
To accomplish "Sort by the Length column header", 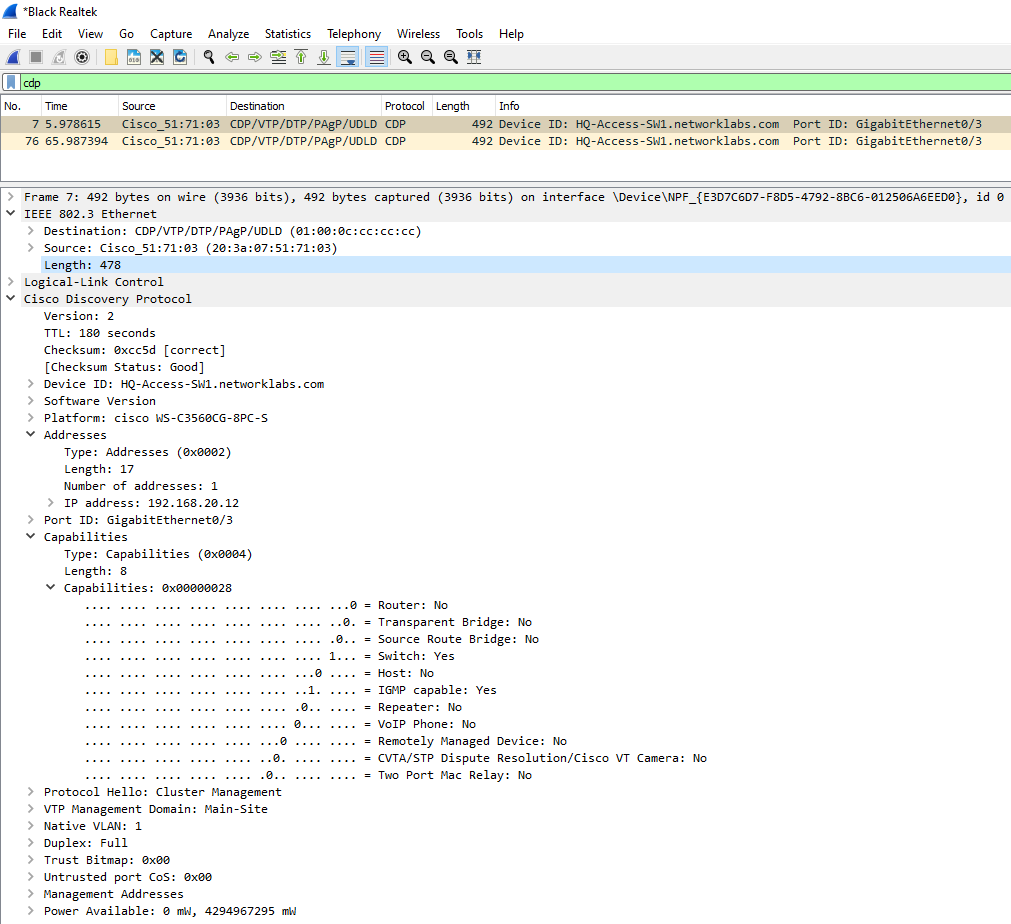I will tap(464, 106).
